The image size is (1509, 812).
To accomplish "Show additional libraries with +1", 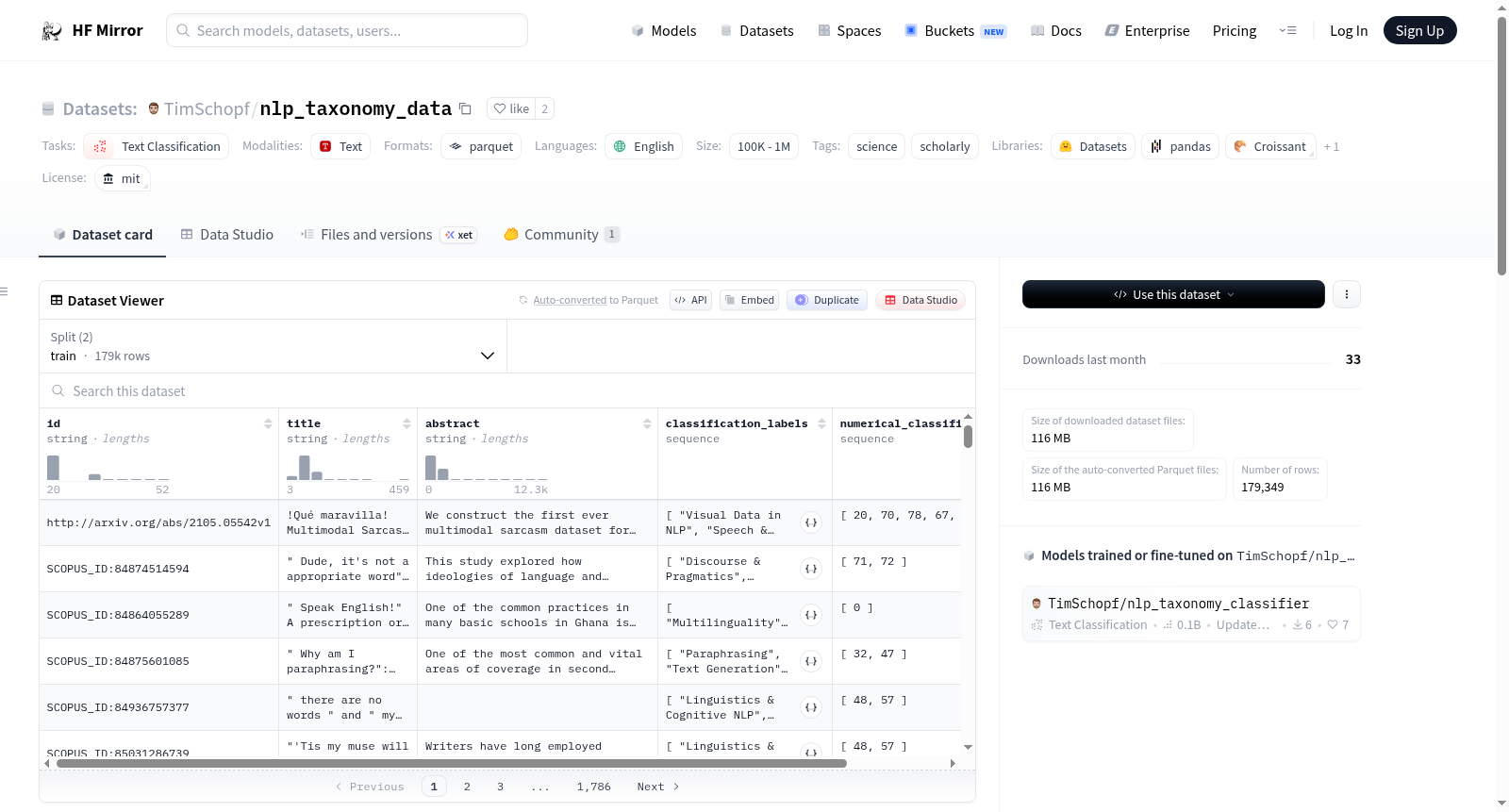I will (x=1332, y=146).
